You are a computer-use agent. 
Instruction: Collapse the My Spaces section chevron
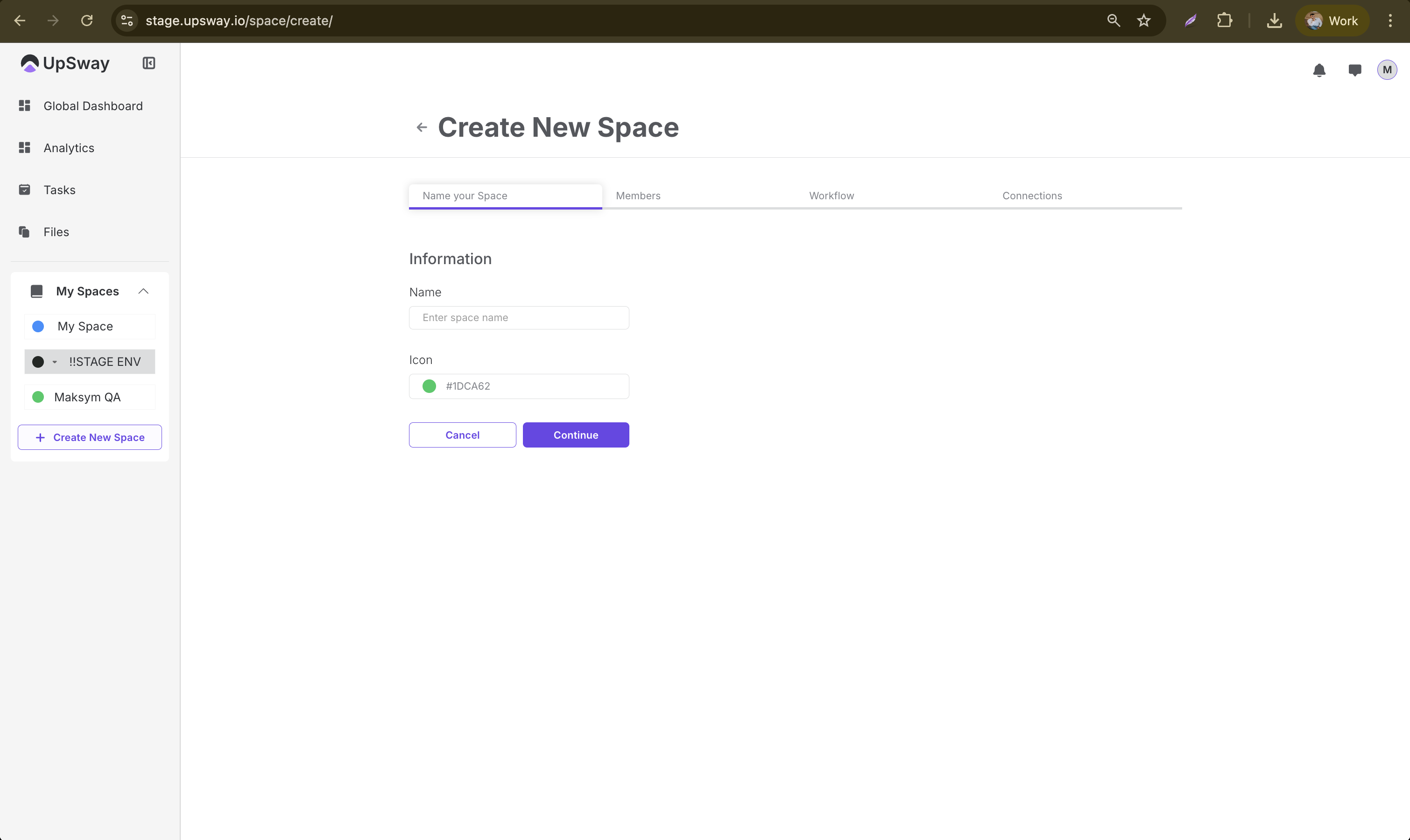tap(143, 292)
